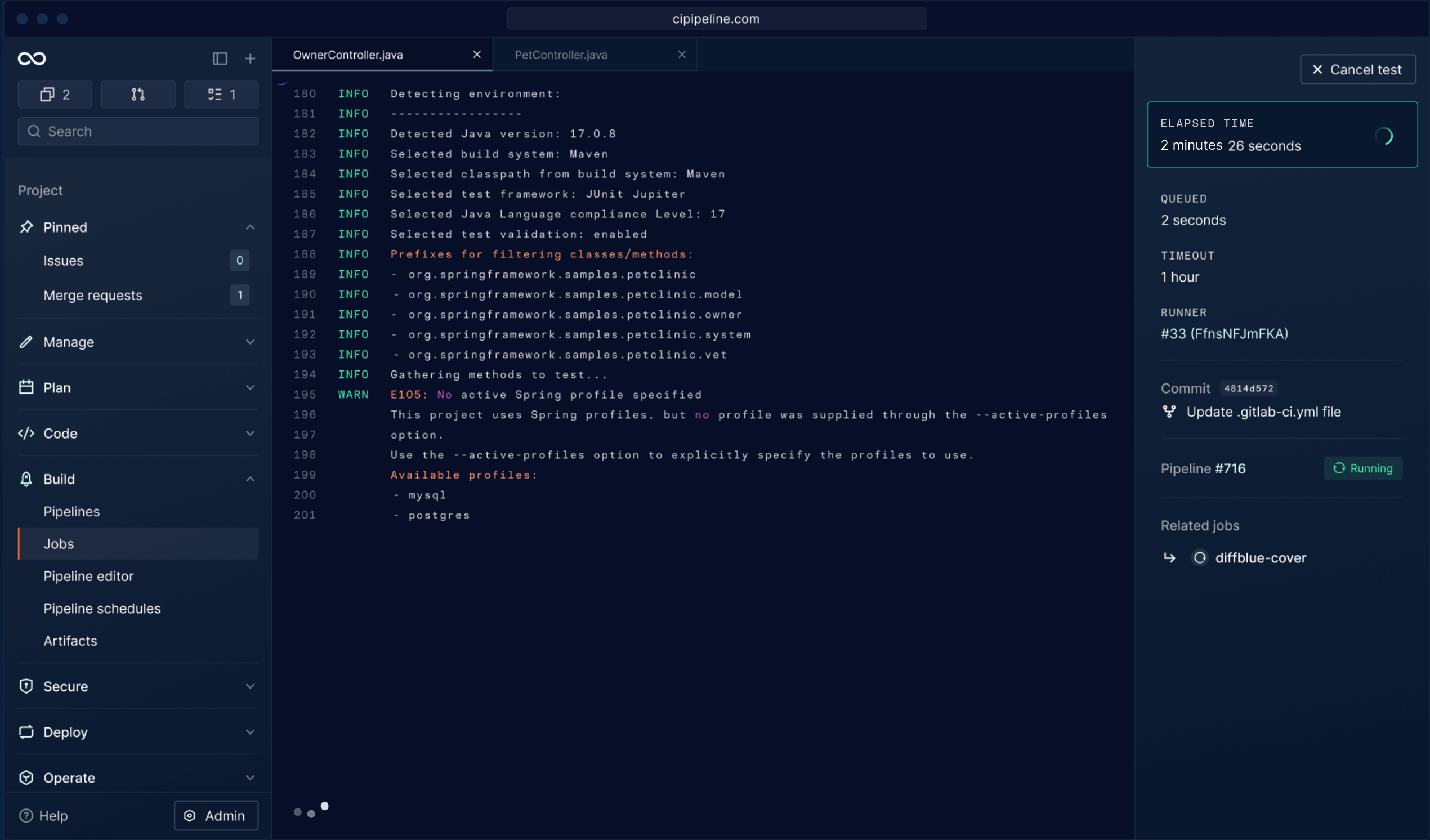Open the diffblue-cover related job

coord(1260,558)
